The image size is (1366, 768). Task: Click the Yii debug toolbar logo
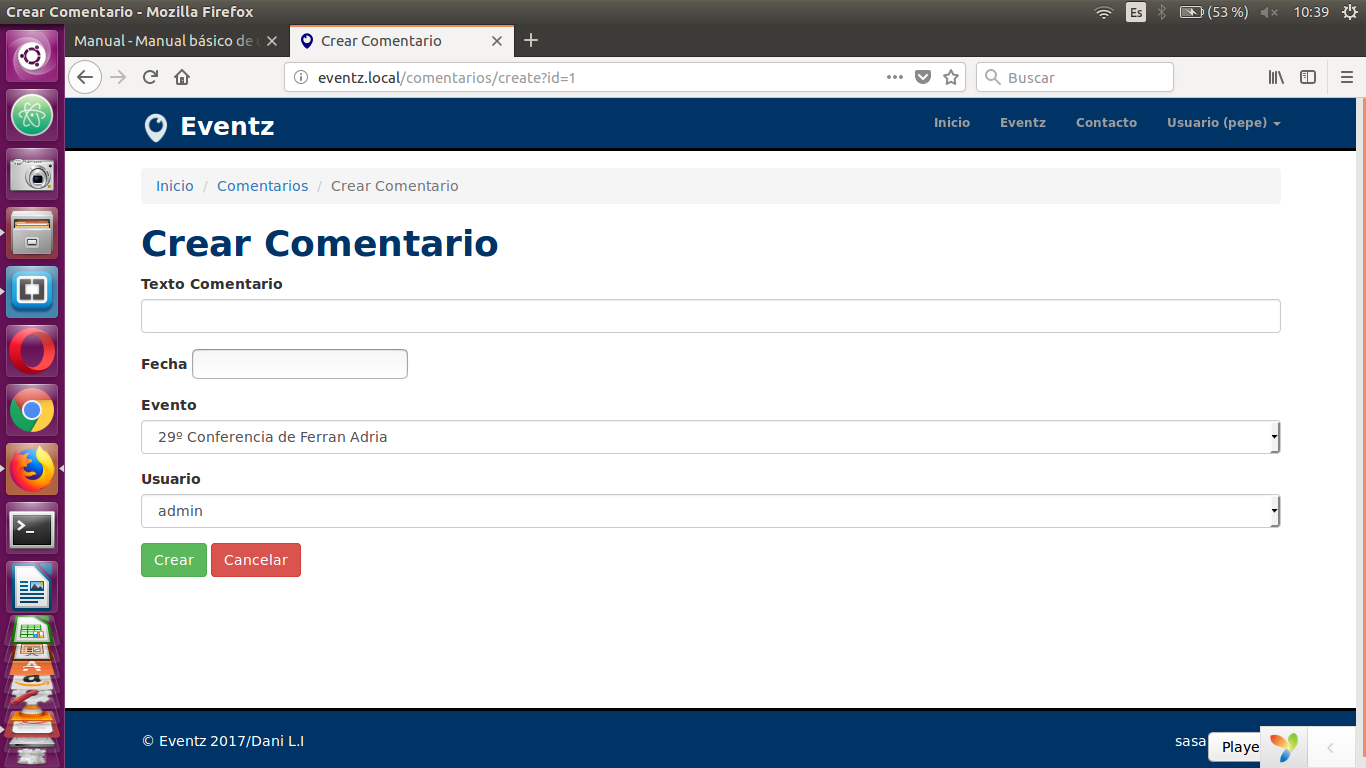[x=1284, y=746]
